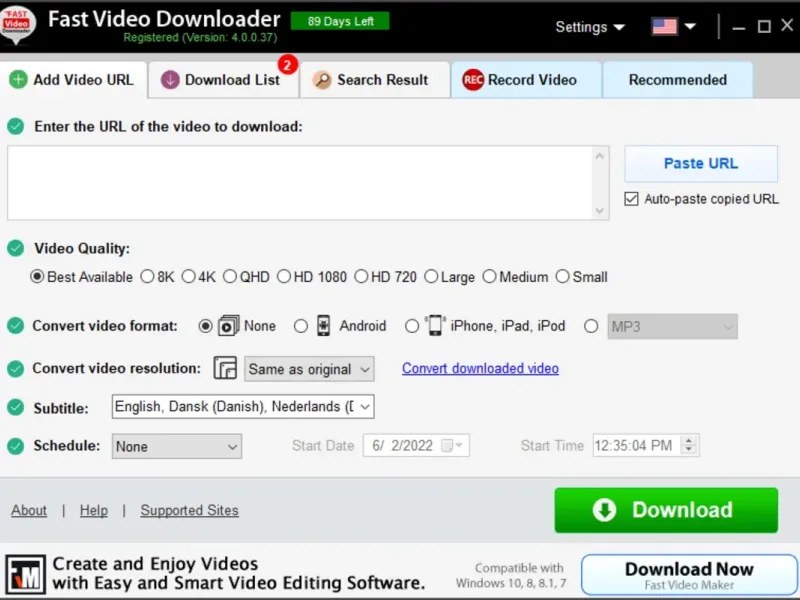Click the green check beside Convert video resolution
The width and height of the screenshot is (800, 600).
(x=16, y=368)
